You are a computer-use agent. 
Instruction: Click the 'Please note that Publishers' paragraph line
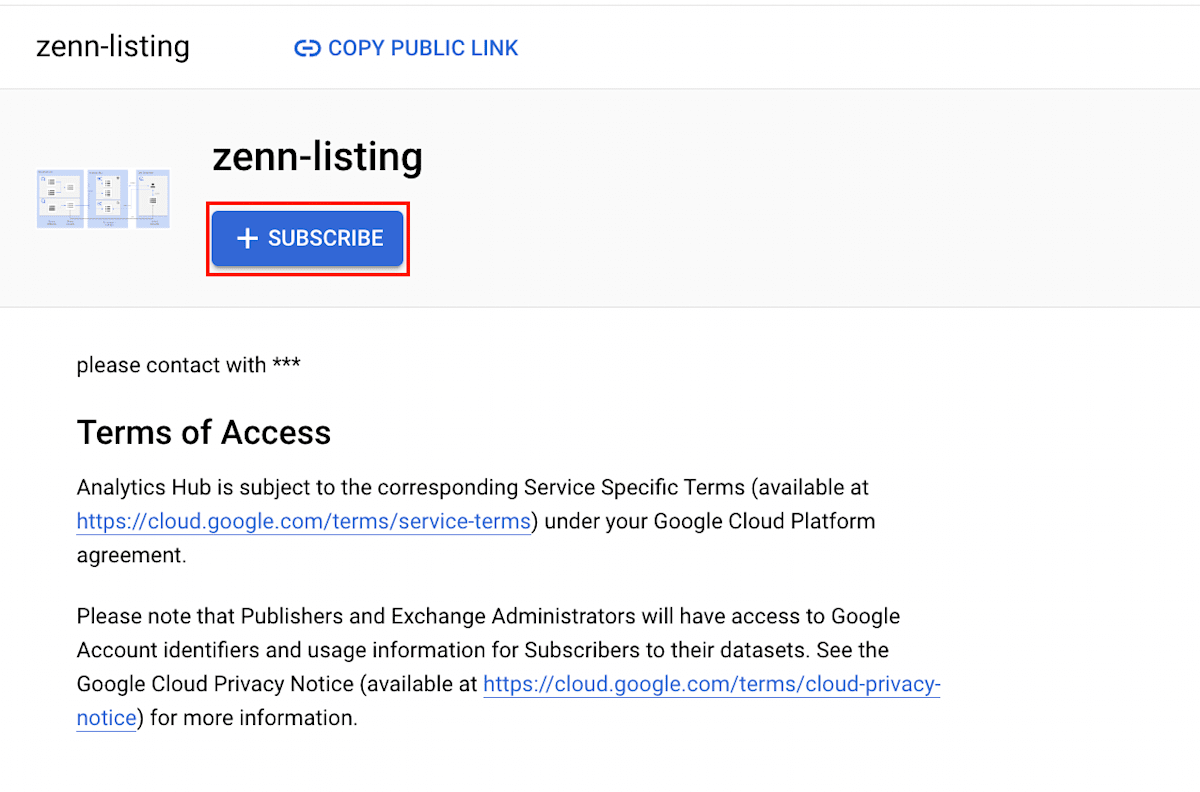coord(489,616)
